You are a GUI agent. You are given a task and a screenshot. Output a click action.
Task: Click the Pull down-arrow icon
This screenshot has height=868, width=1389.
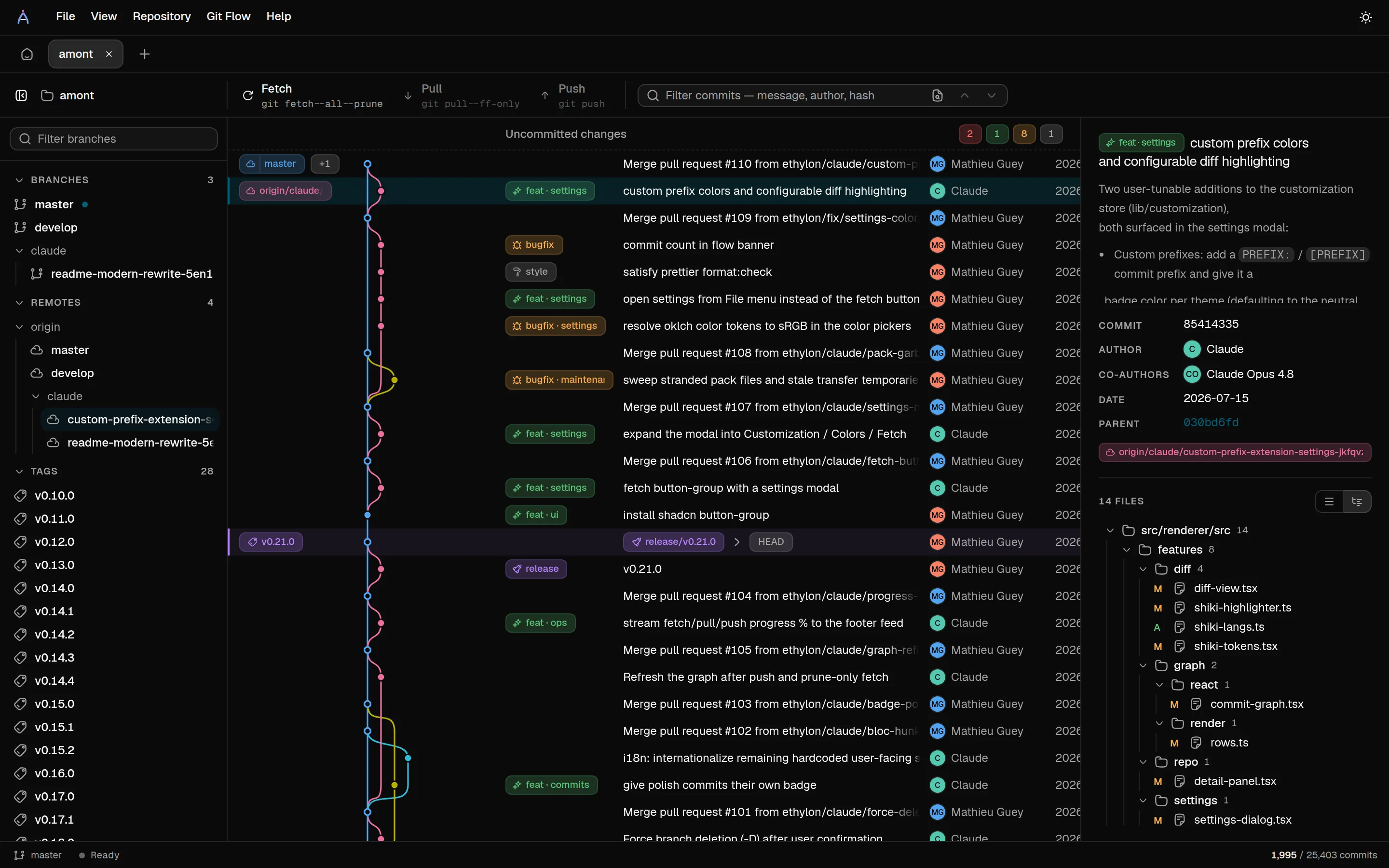tap(408, 95)
